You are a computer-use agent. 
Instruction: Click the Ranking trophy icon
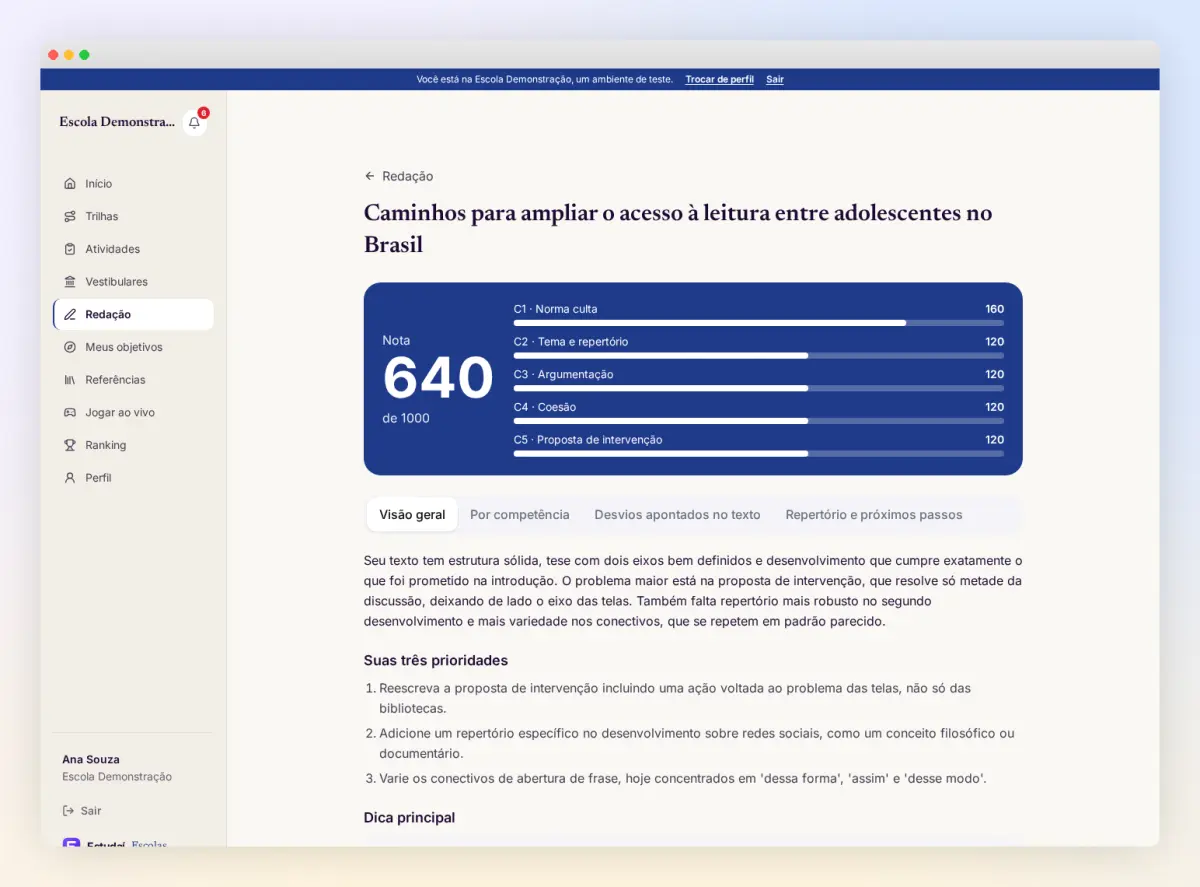click(x=70, y=445)
